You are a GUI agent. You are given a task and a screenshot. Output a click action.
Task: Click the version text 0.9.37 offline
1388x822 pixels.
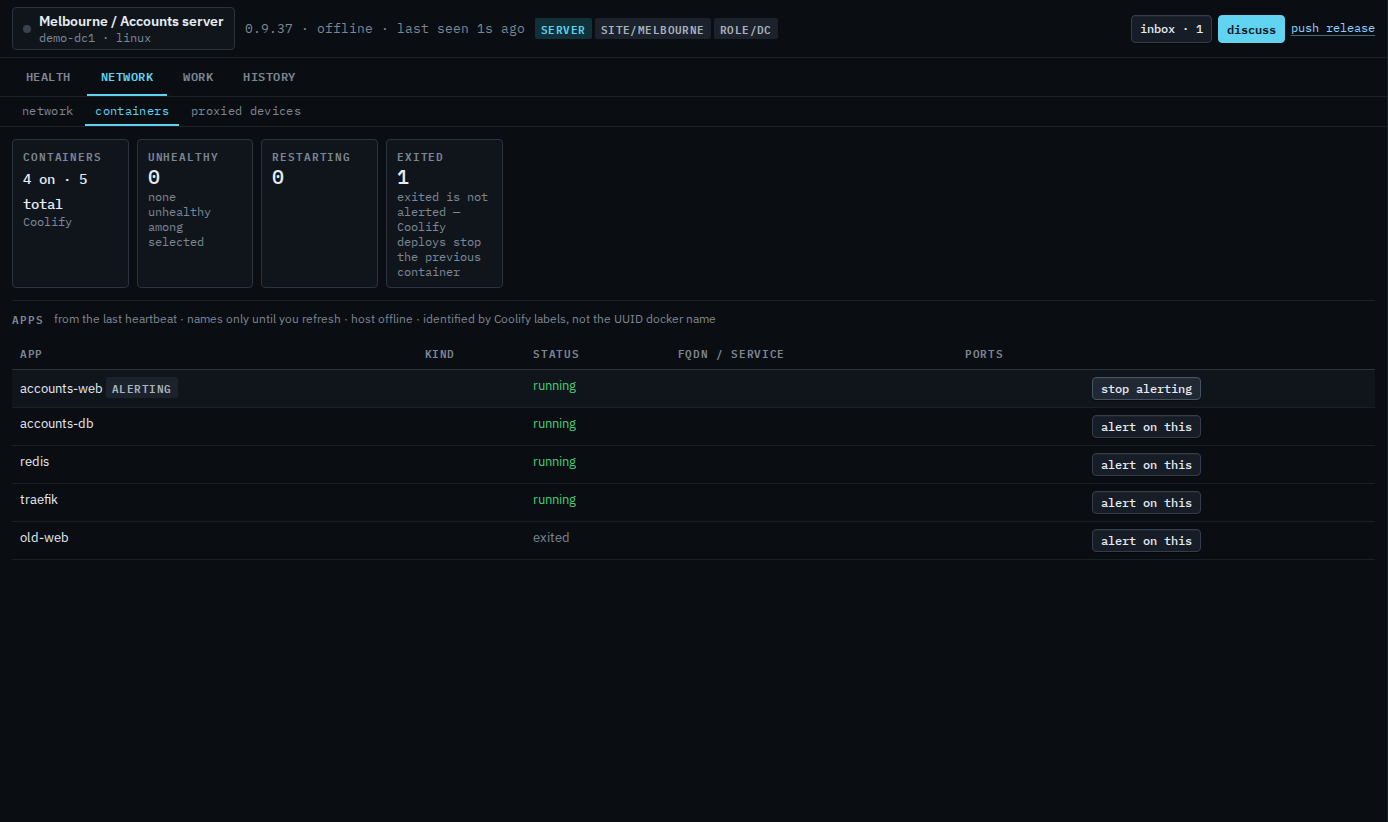click(x=384, y=29)
